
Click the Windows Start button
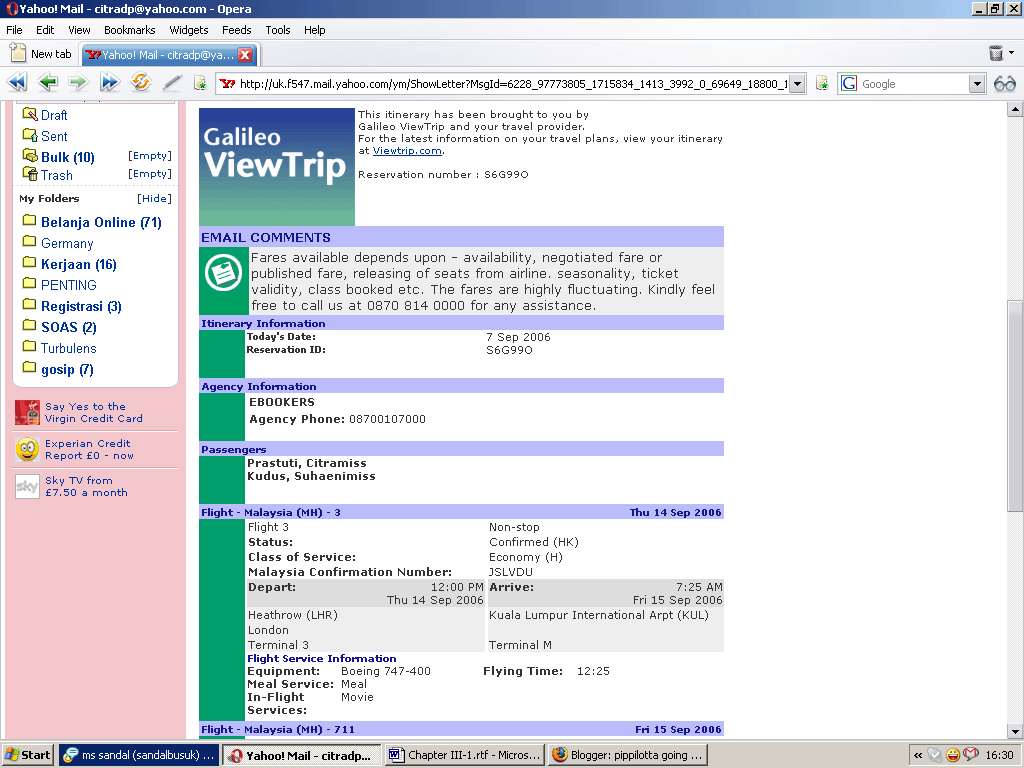[x=28, y=755]
